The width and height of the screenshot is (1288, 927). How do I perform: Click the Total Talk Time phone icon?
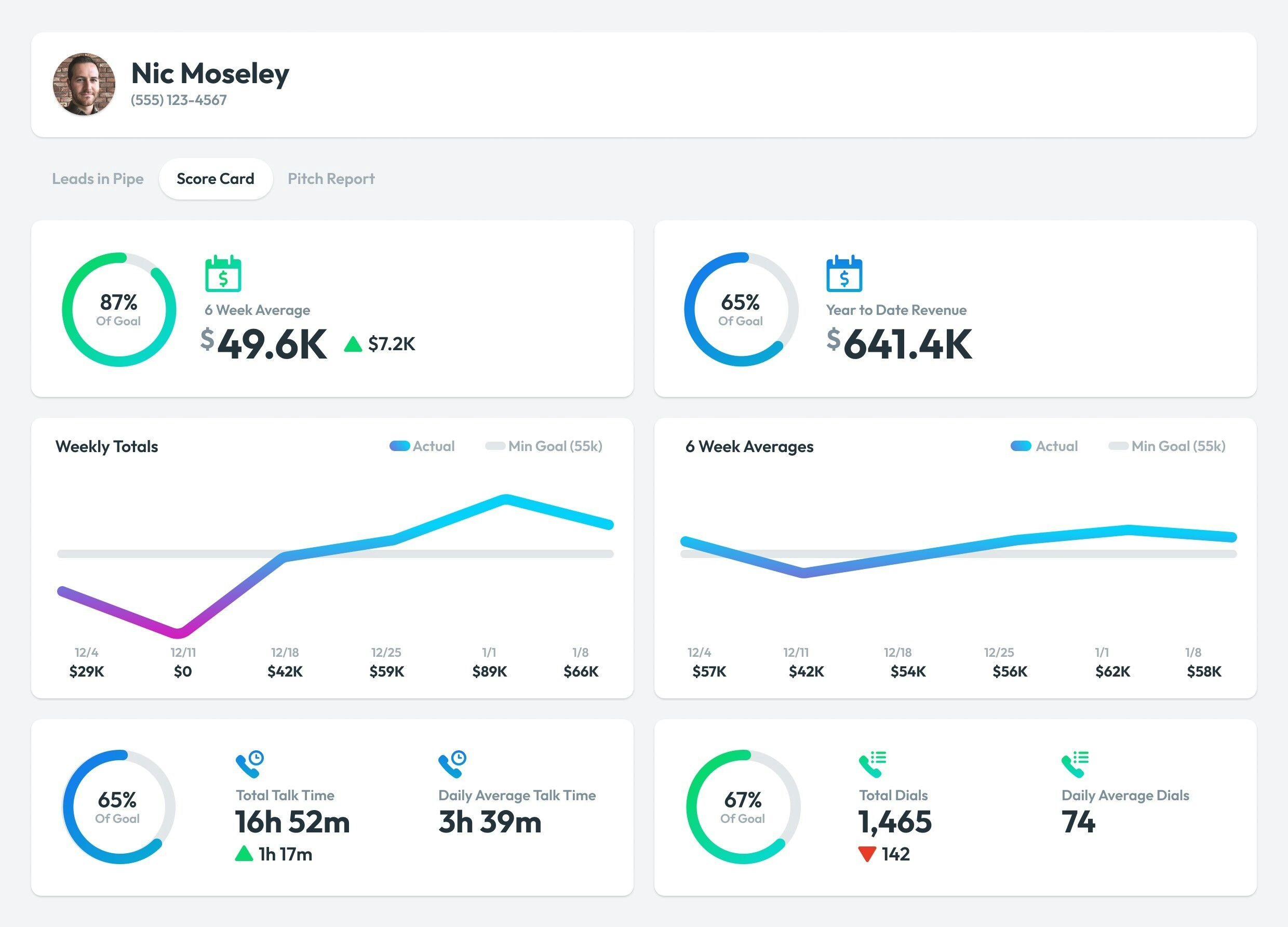tap(250, 764)
